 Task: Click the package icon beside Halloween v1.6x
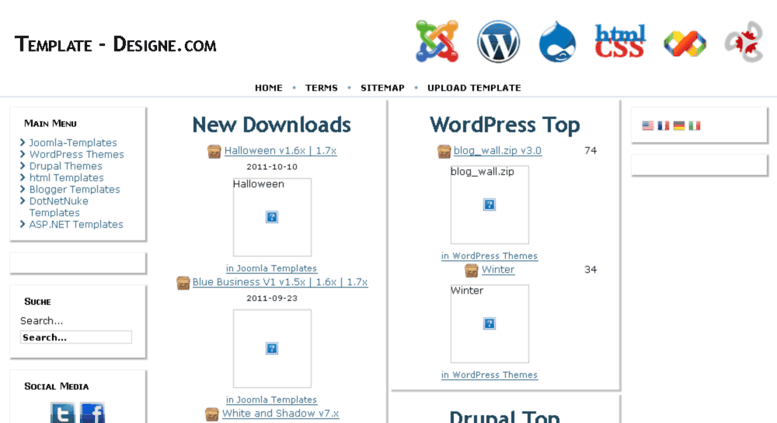pyautogui.click(x=214, y=152)
